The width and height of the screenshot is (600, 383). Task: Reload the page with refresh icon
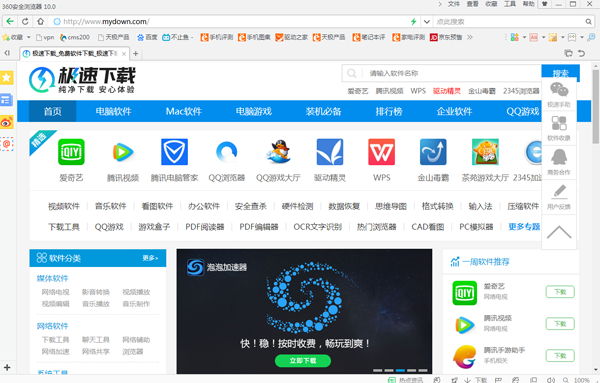click(25, 21)
